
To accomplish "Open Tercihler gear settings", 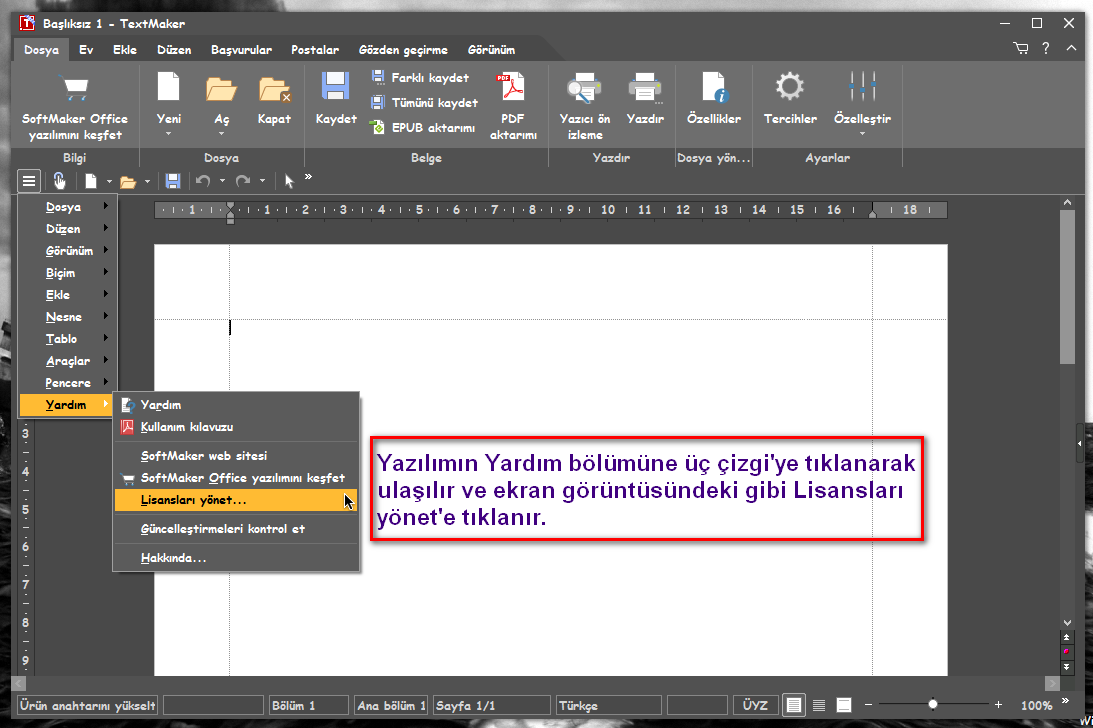I will 790,87.
